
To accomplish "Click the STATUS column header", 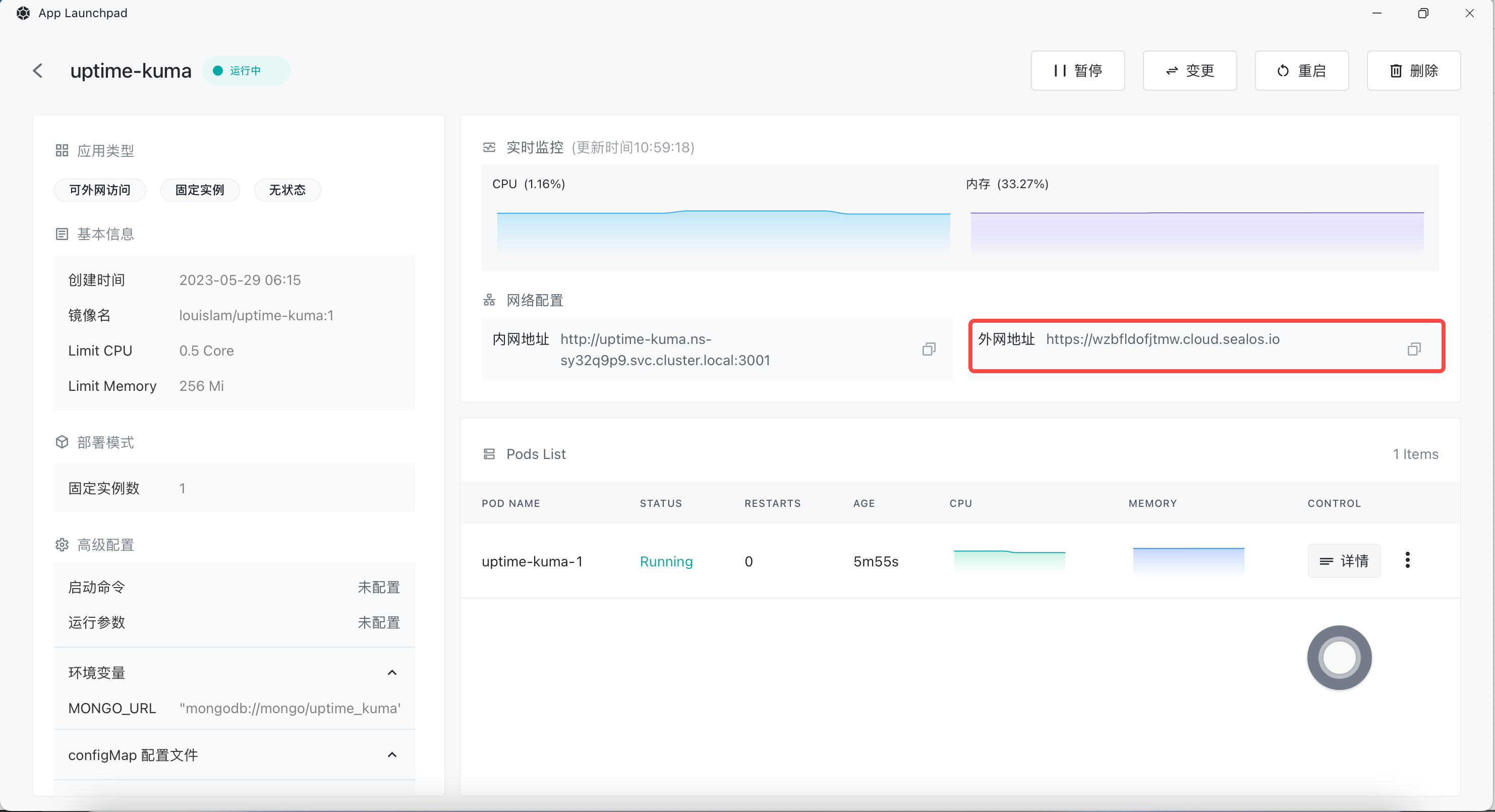I will [x=661, y=503].
